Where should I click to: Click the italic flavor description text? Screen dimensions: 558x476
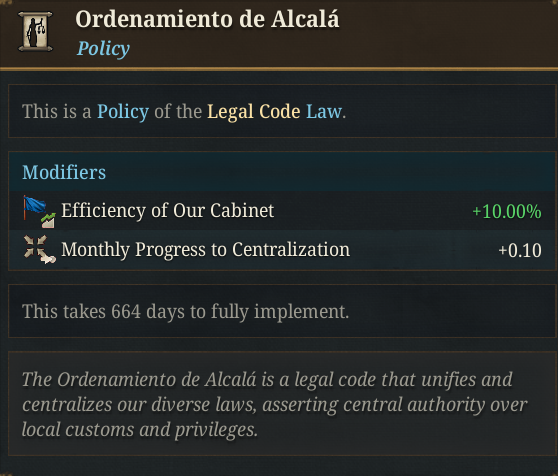(x=274, y=404)
